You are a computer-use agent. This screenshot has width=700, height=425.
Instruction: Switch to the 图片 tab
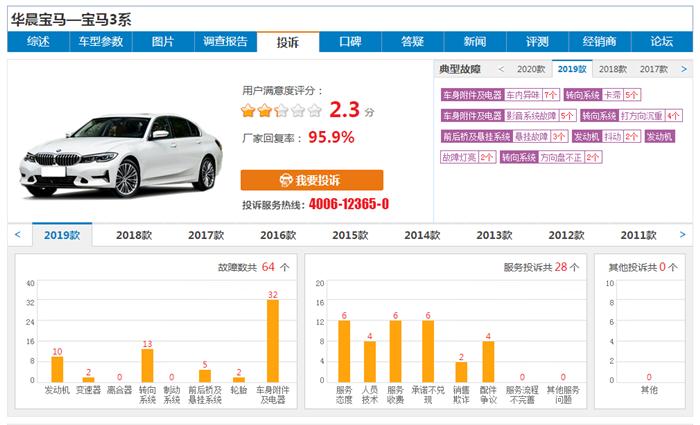point(163,42)
